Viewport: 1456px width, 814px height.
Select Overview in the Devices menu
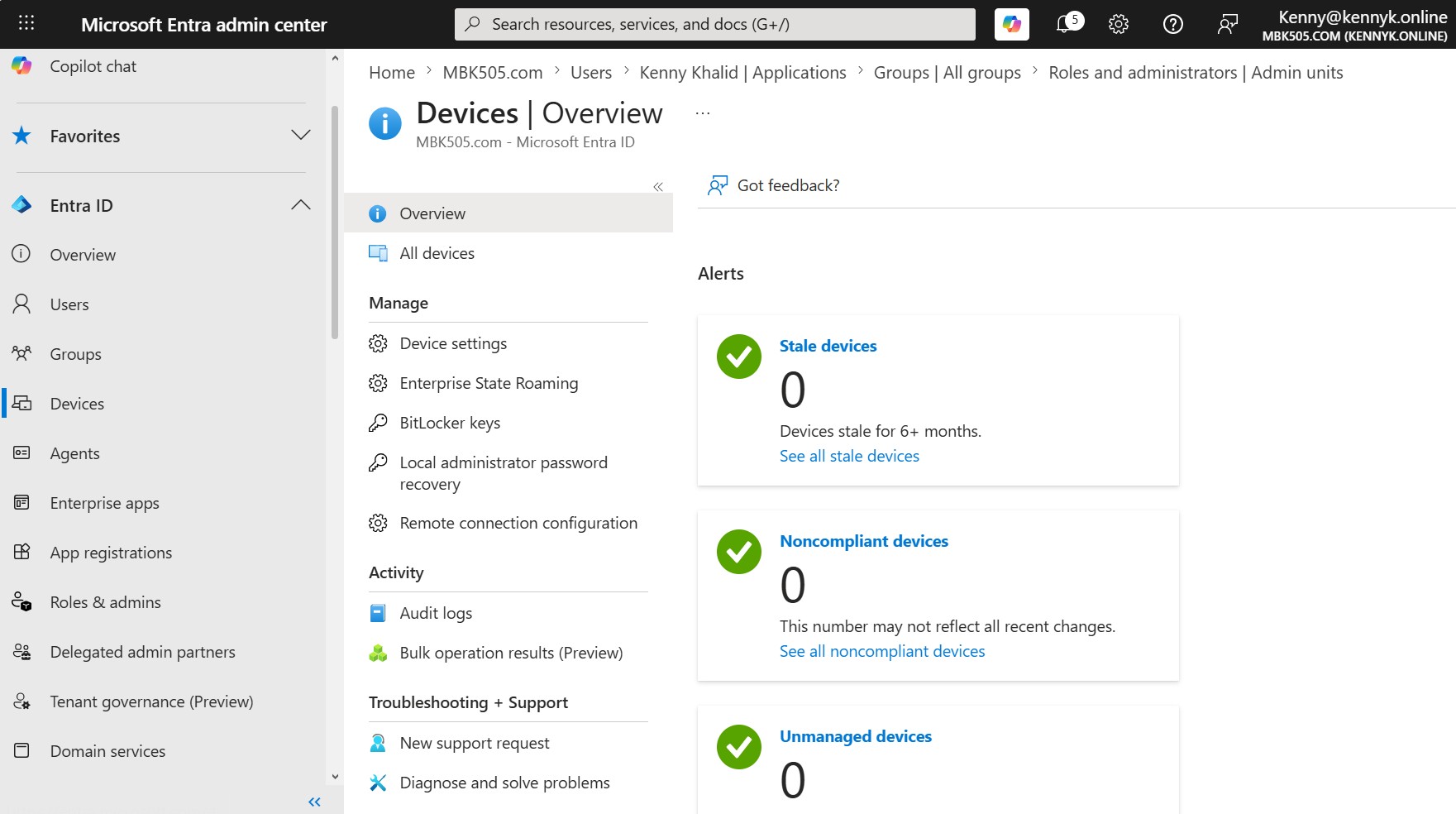(x=508, y=213)
